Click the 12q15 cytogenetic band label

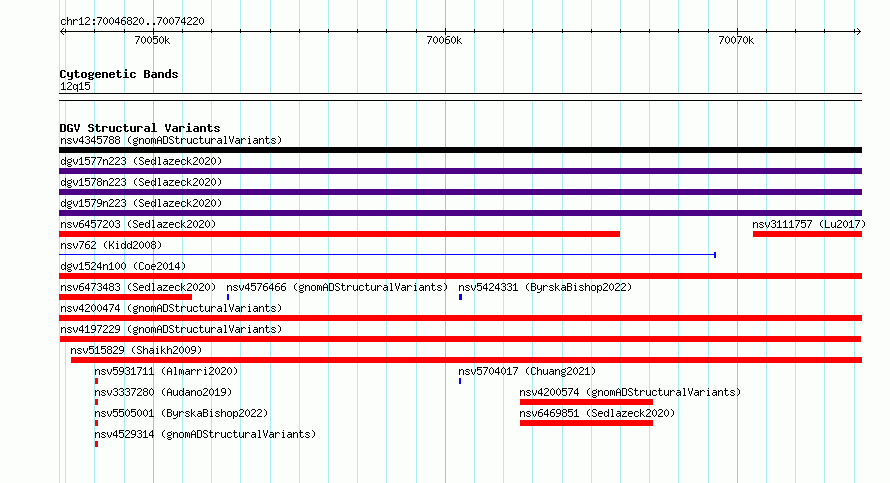click(75, 86)
